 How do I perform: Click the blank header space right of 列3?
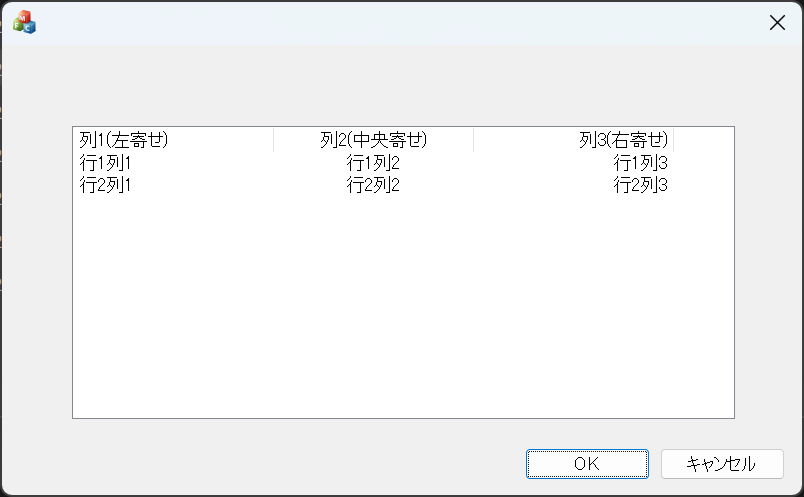click(x=704, y=140)
